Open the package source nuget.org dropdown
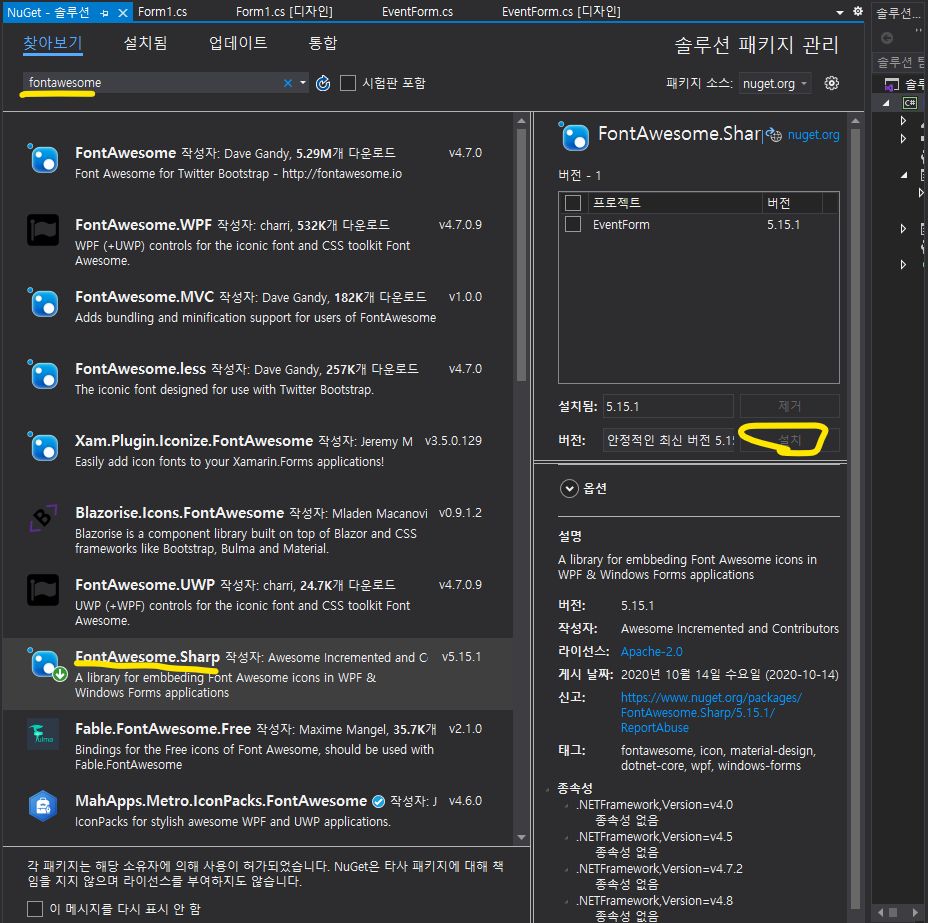Image resolution: width=928 pixels, height=923 pixels. (x=775, y=83)
